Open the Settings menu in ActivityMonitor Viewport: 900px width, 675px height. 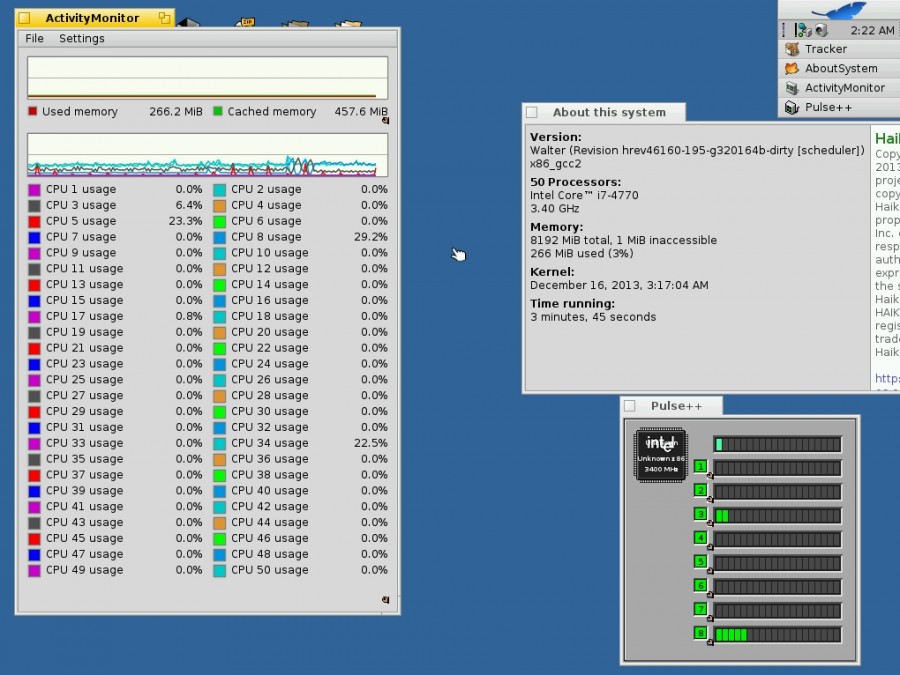(81, 38)
